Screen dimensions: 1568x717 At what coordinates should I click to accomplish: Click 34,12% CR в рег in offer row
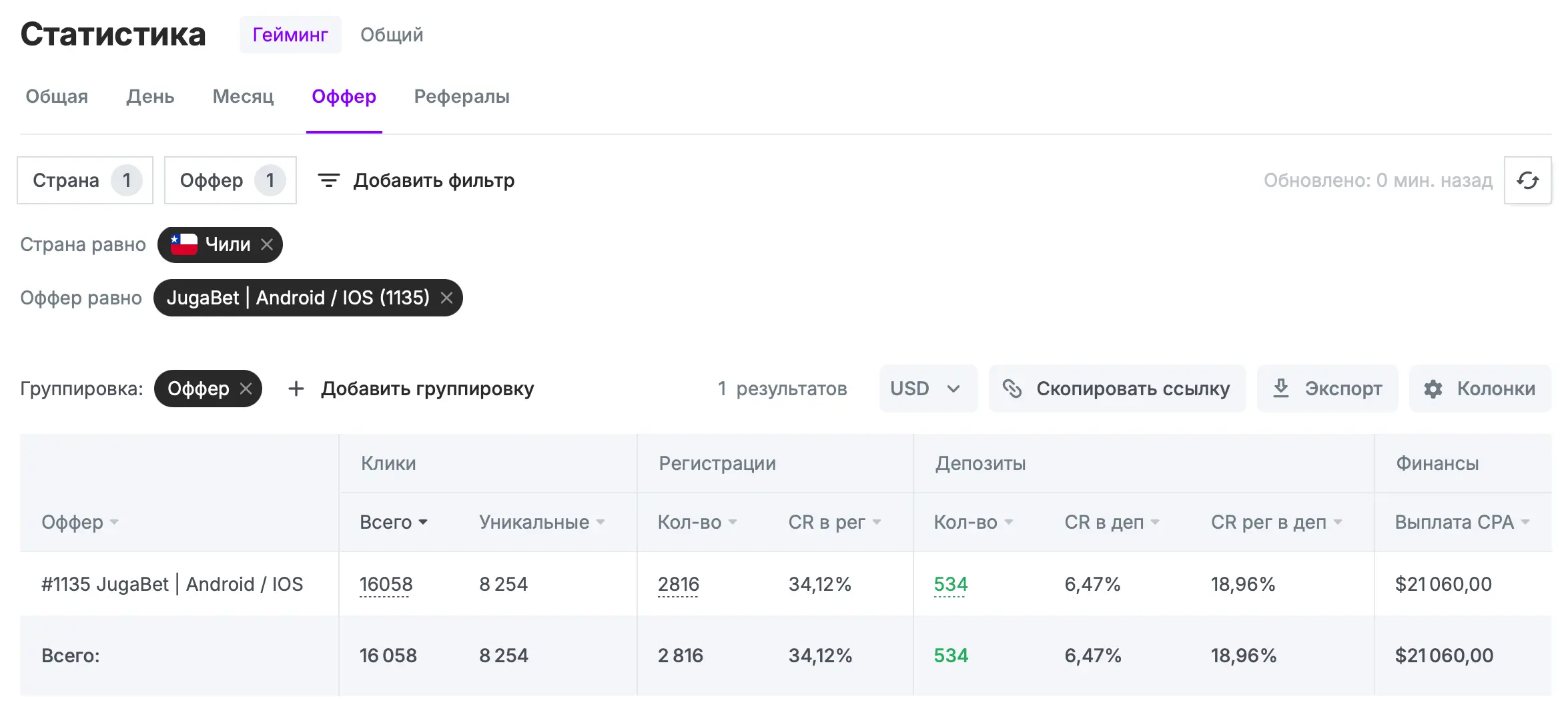pos(820,584)
